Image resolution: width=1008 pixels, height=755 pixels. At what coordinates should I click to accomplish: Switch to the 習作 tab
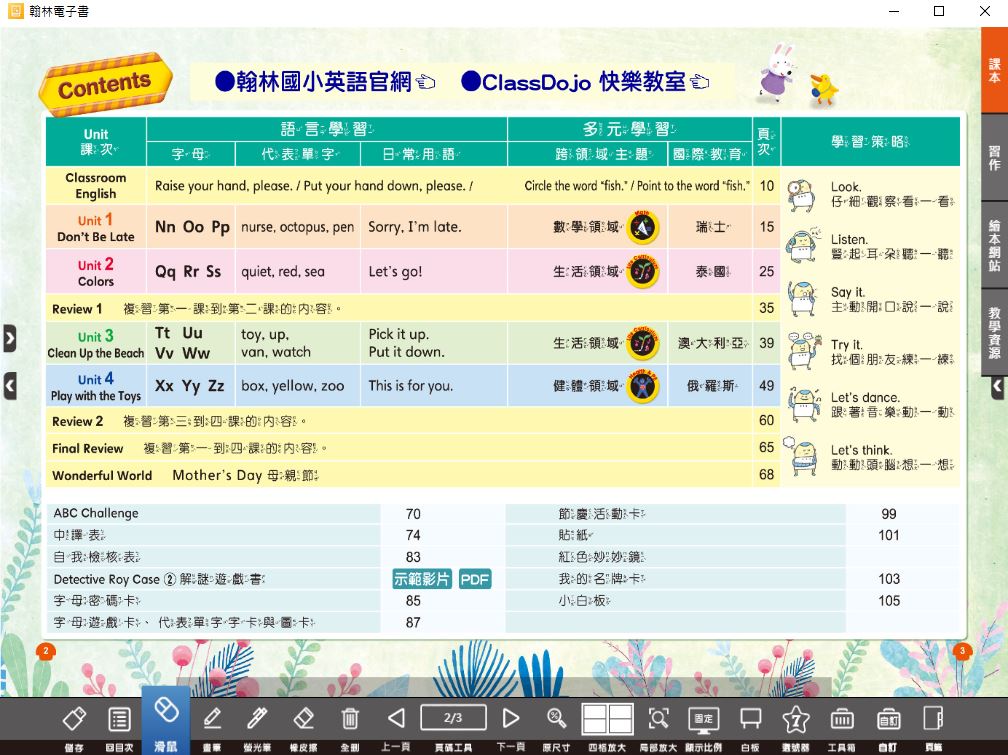994,158
